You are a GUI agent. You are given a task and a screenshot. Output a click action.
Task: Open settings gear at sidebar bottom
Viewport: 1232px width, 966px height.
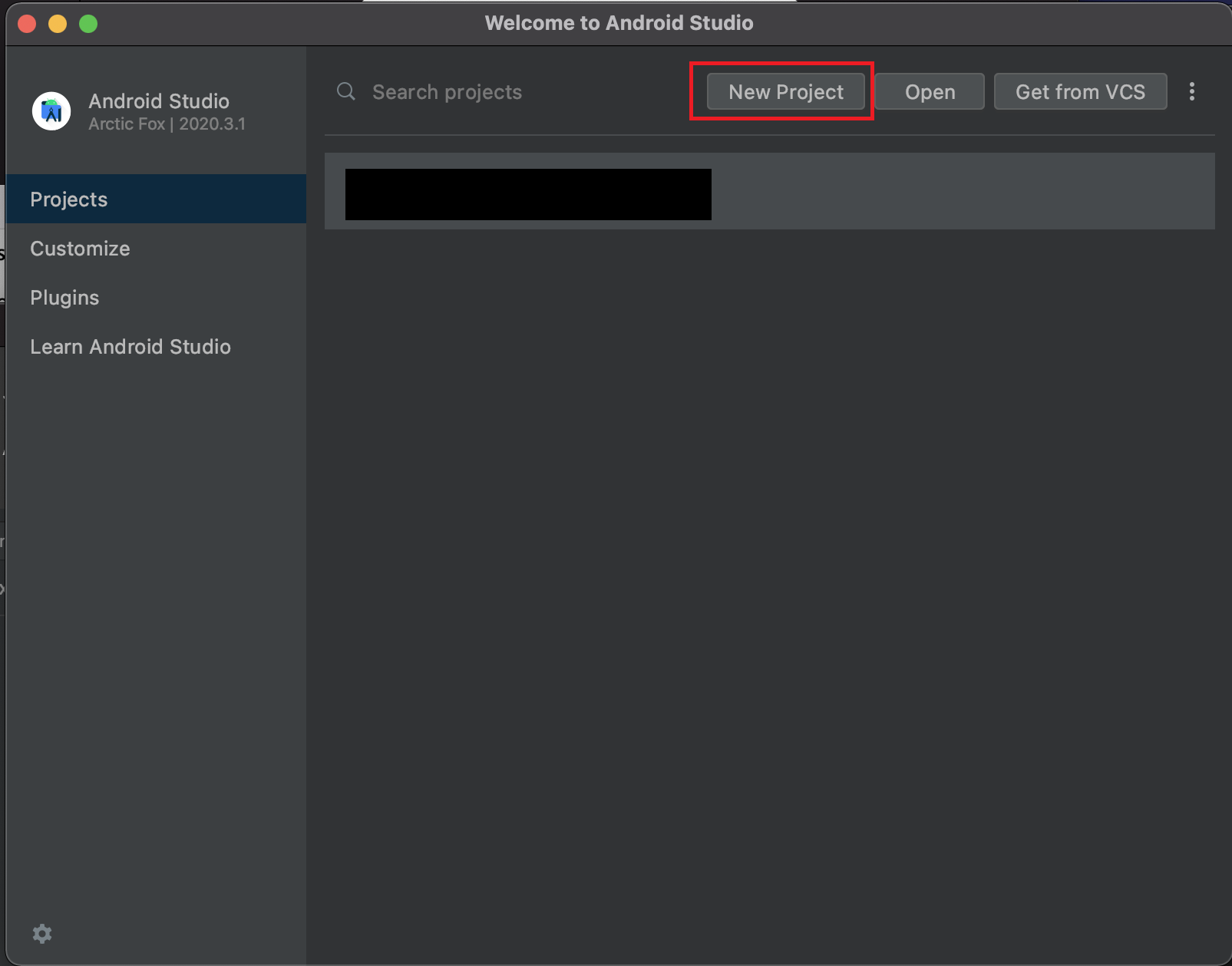tap(42, 934)
